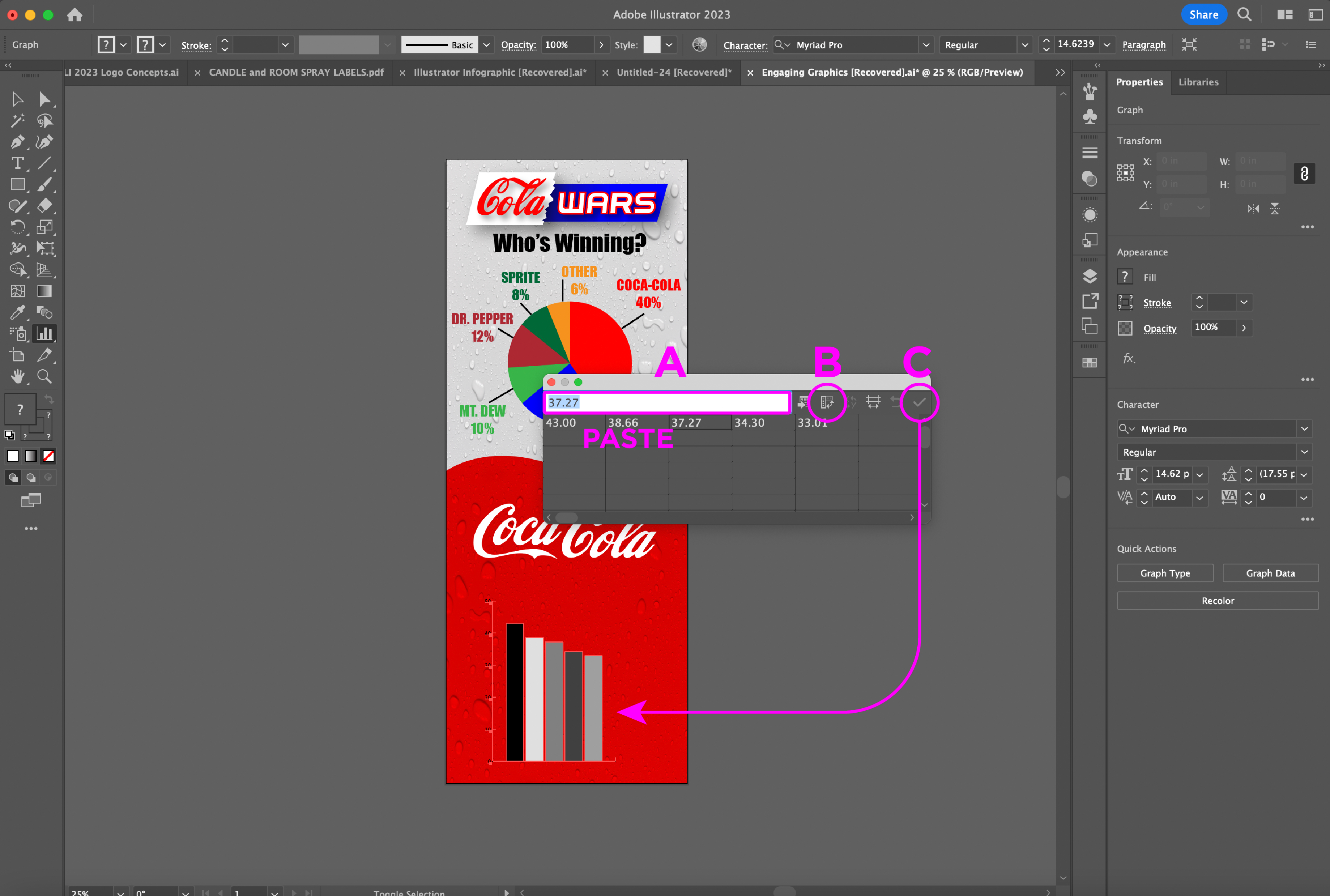Image resolution: width=1330 pixels, height=896 pixels.
Task: Switch to the Libraries panel tab
Action: (x=1198, y=82)
